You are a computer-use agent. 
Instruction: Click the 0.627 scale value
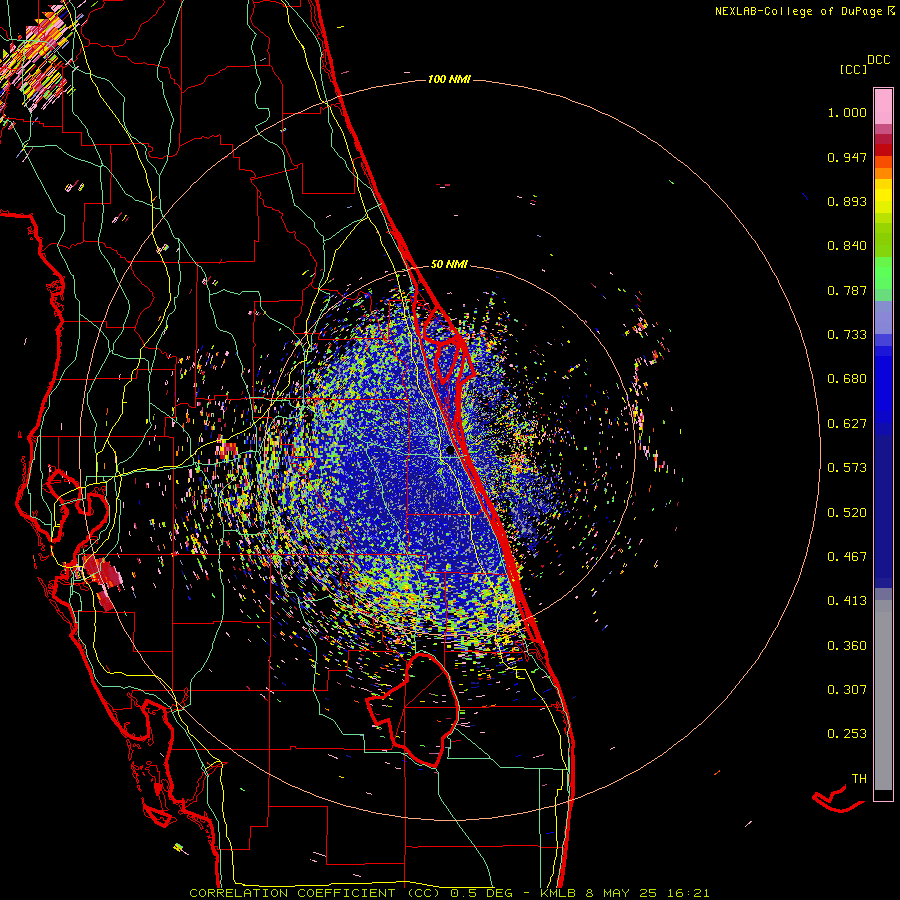(847, 424)
